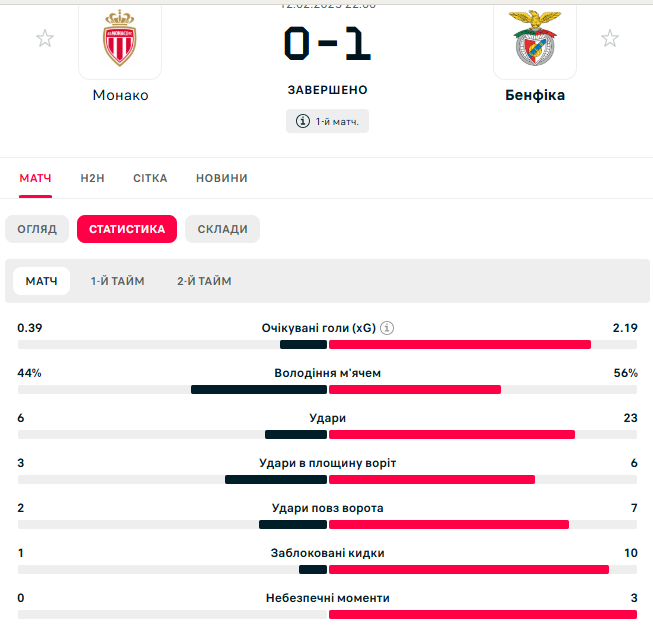653x632 pixels.
Task: Open the ОГЛЯД section button
Action: coord(37,229)
